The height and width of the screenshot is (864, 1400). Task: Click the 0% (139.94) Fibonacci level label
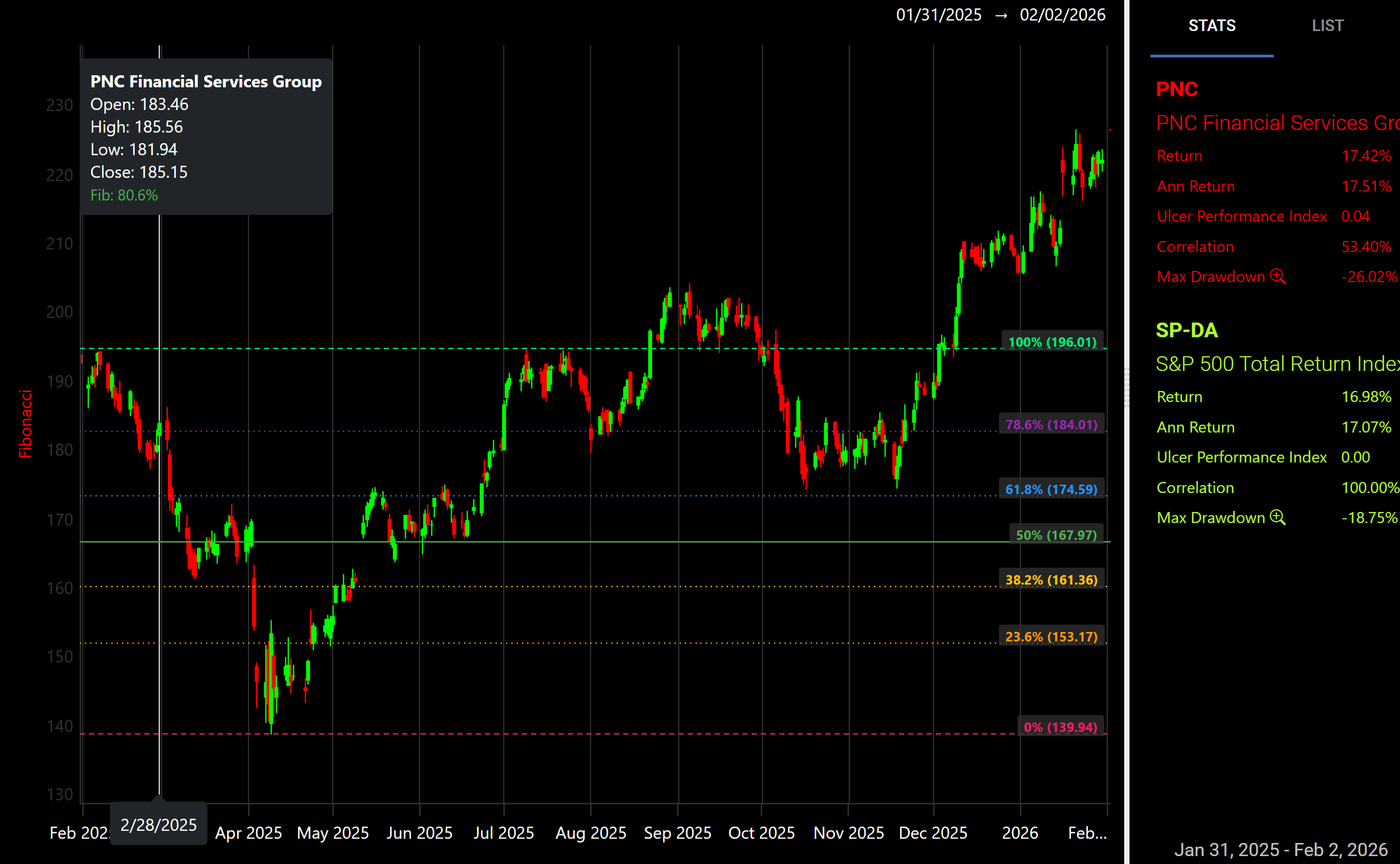pos(1061,727)
